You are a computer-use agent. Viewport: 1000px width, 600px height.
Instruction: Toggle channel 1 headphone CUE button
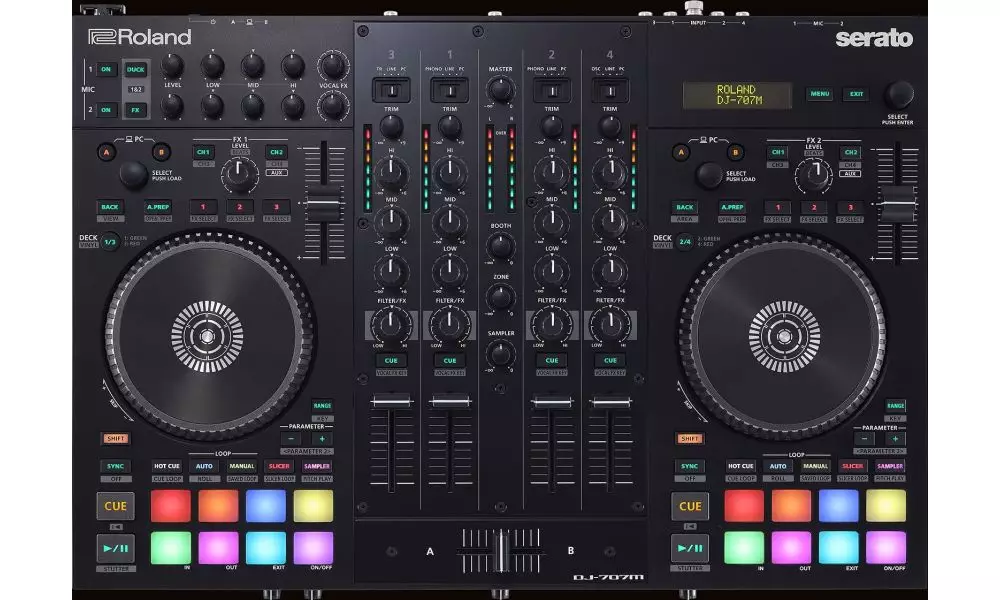[450, 360]
